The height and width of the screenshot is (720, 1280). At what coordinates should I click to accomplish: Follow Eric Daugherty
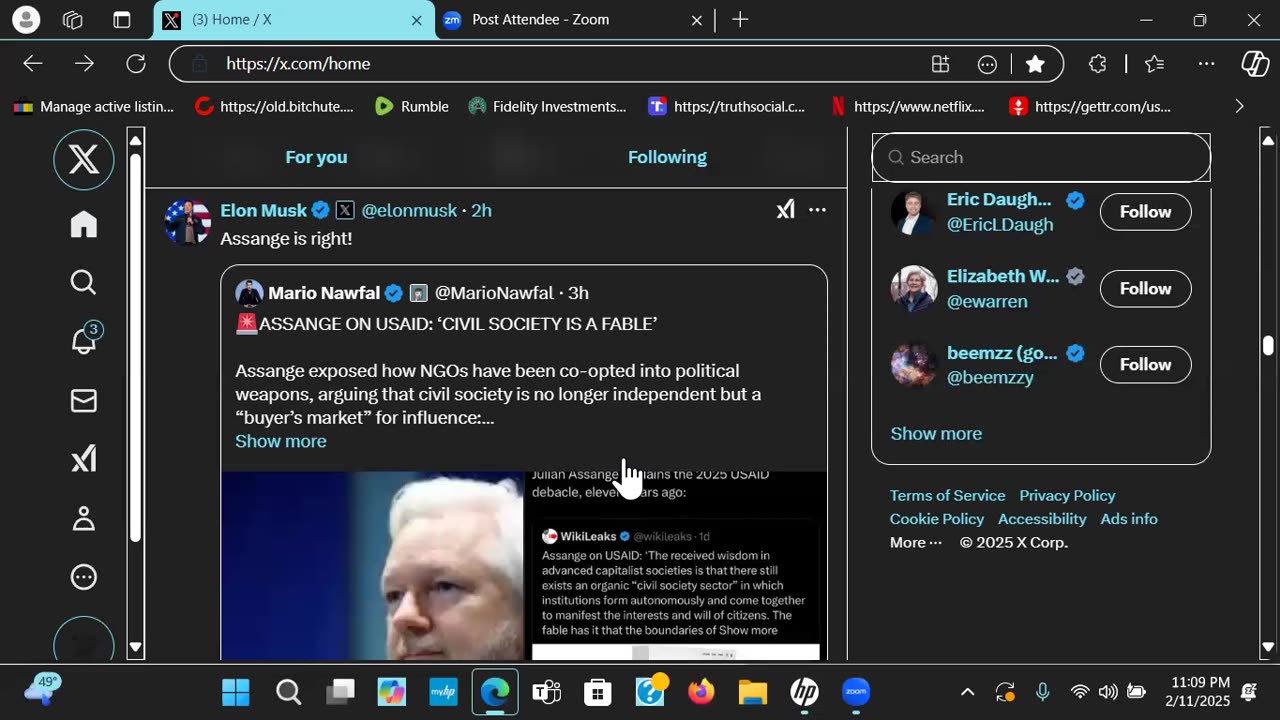point(1145,212)
